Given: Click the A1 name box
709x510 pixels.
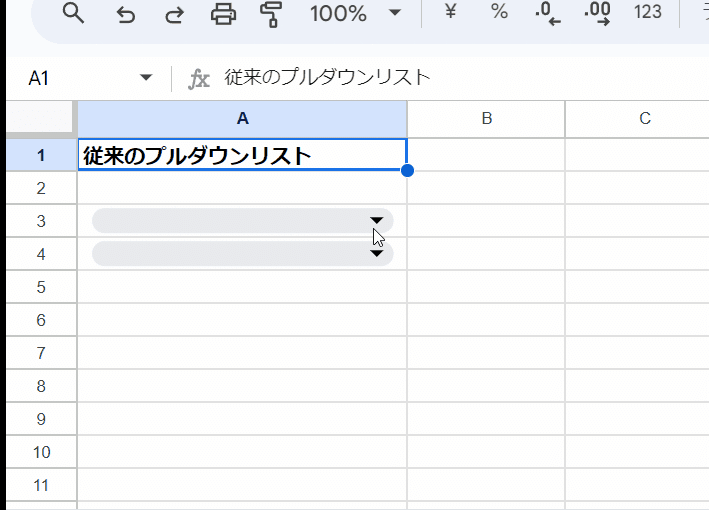Looking at the screenshot, I should point(39,78).
